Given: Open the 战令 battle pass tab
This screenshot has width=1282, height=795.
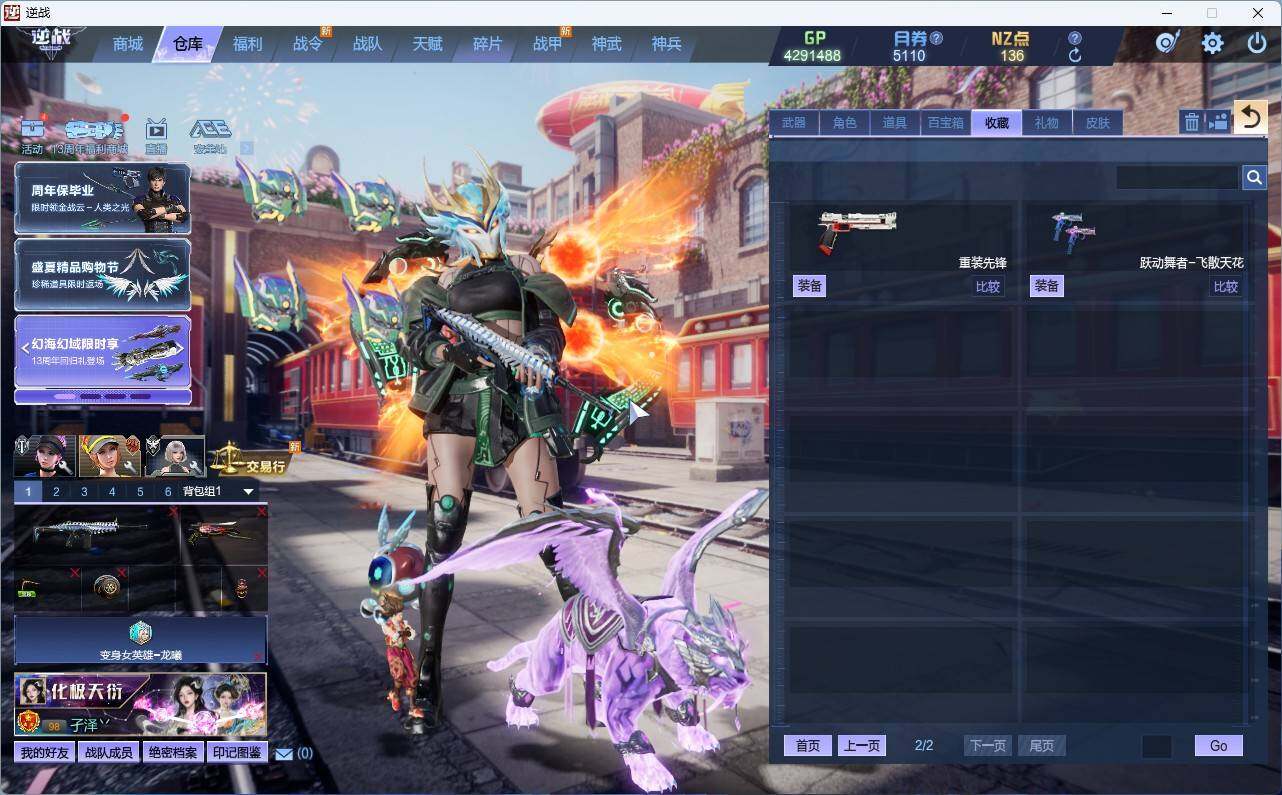Looking at the screenshot, I should point(307,44).
